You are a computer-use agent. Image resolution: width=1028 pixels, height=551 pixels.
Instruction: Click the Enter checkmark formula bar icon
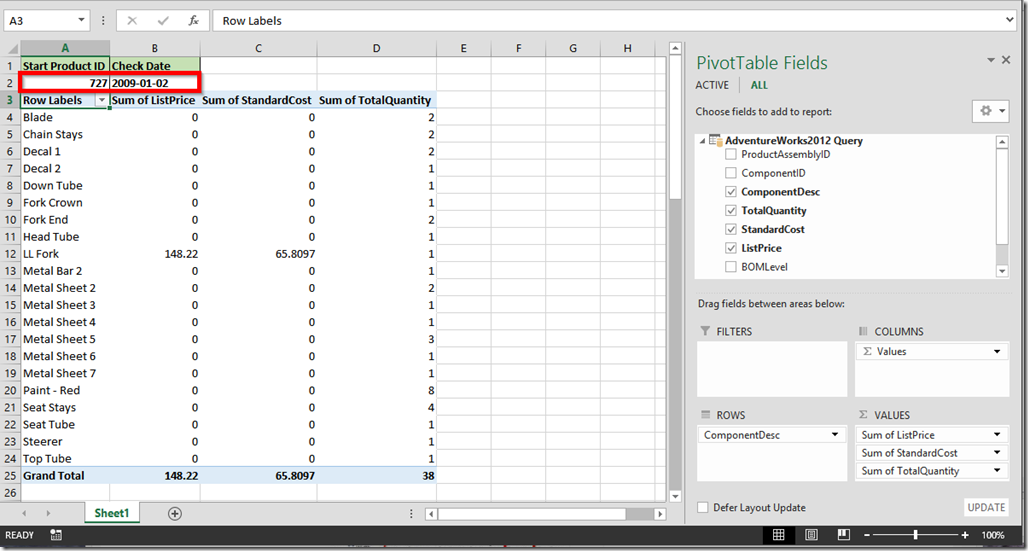(163, 21)
